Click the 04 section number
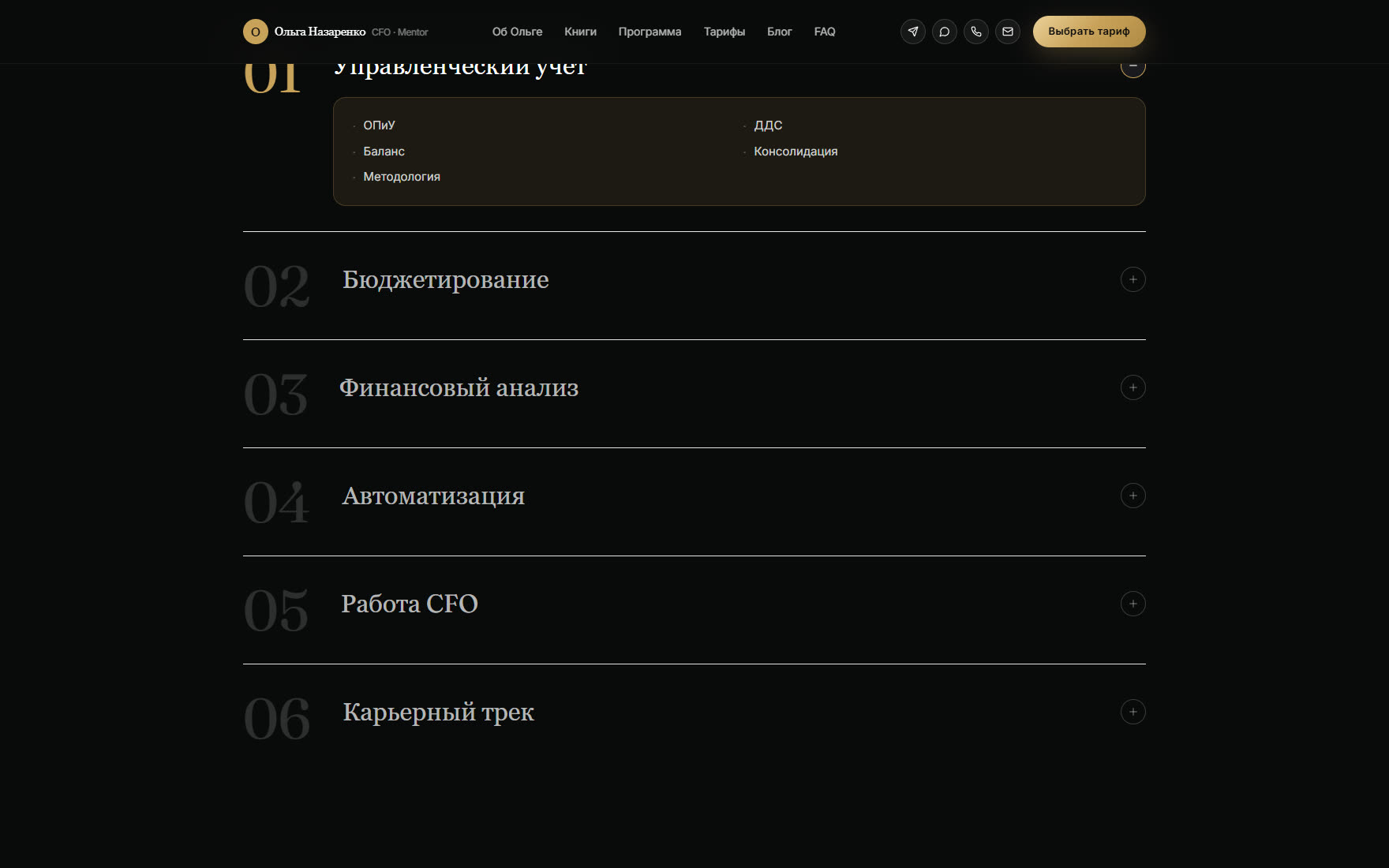Image resolution: width=1389 pixels, height=868 pixels. pos(276,503)
